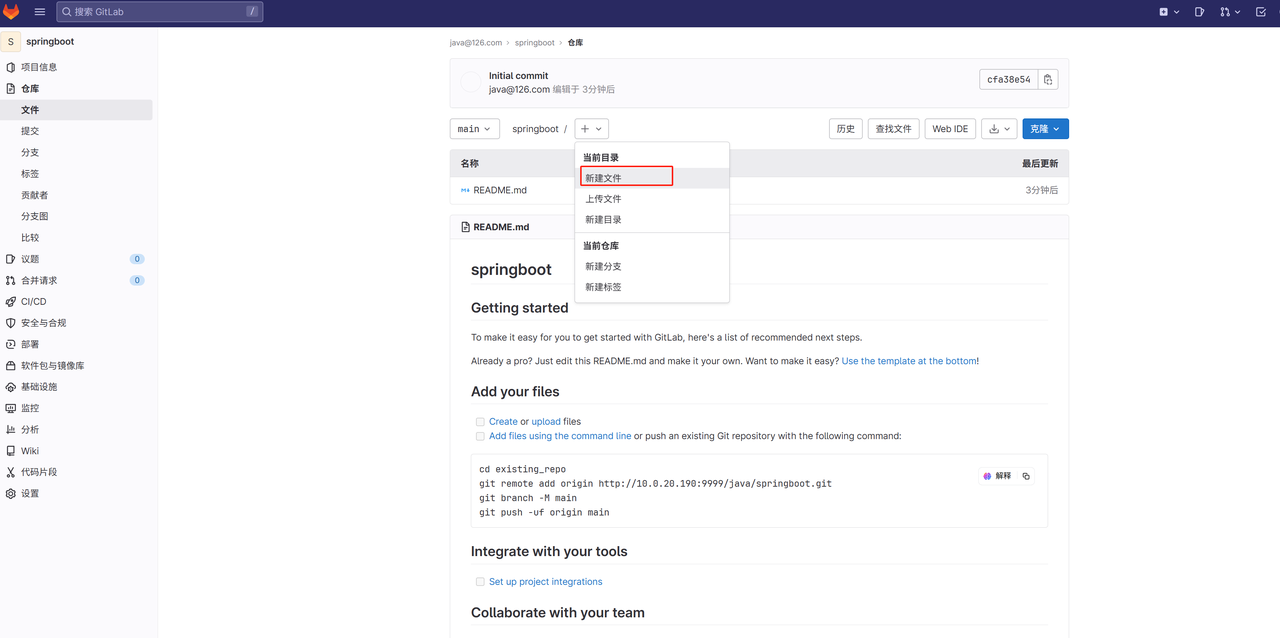Open the CI/CD sidebar section
This screenshot has width=1280, height=638.
33,301
